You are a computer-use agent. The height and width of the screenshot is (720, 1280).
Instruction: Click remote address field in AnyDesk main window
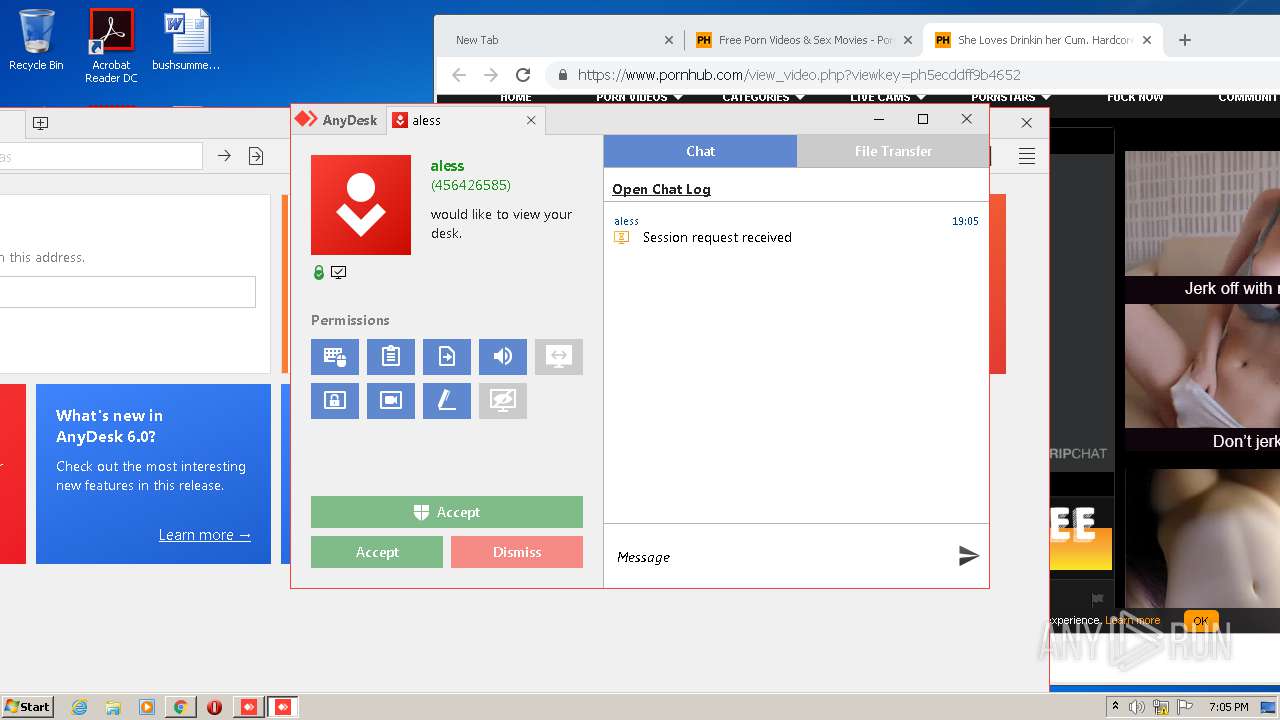(x=101, y=156)
